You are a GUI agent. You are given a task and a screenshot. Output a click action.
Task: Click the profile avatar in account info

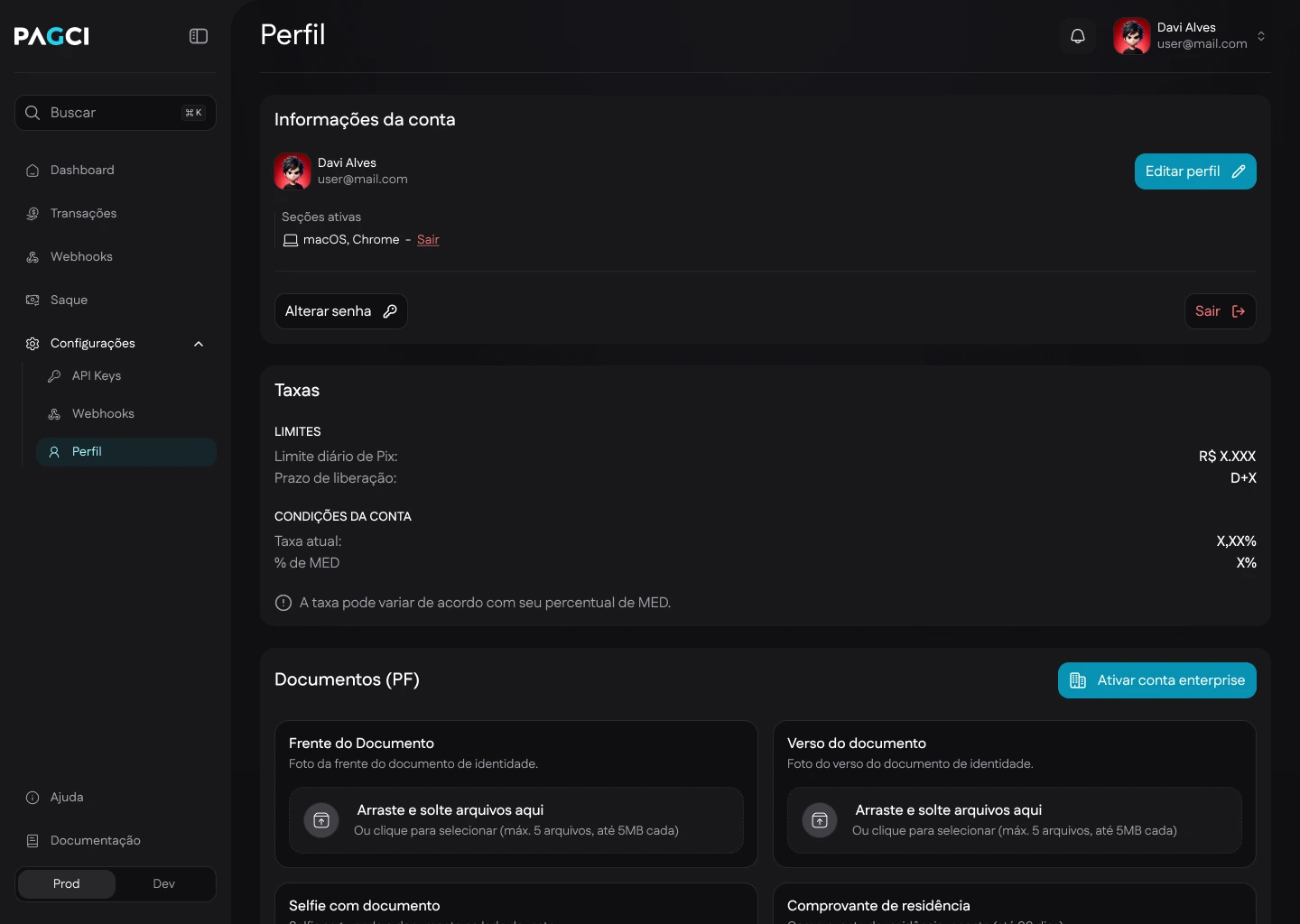(292, 171)
